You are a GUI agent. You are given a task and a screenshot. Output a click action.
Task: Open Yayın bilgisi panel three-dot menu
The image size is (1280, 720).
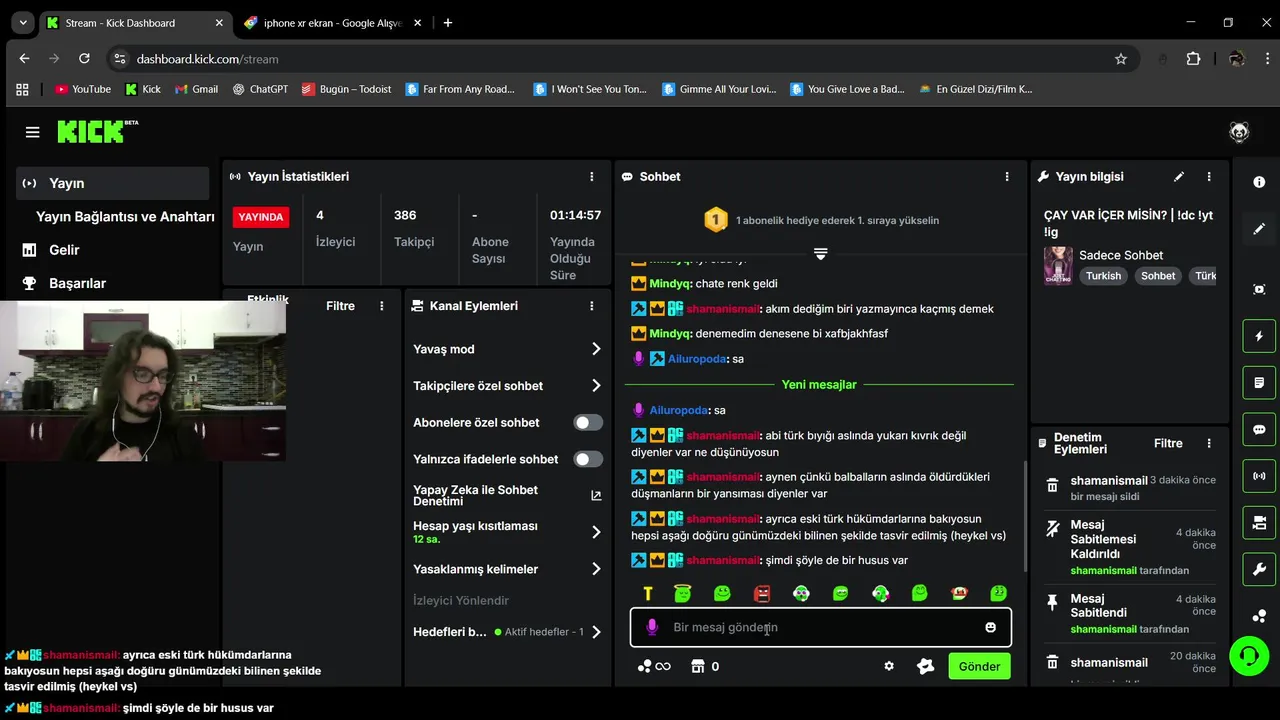[1209, 176]
